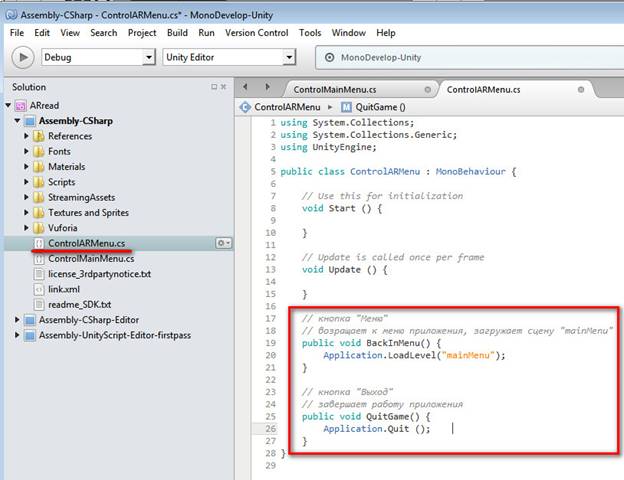The width and height of the screenshot is (624, 480).
Task: Expand the Materials folder
Action: pyautogui.click(x=26, y=166)
